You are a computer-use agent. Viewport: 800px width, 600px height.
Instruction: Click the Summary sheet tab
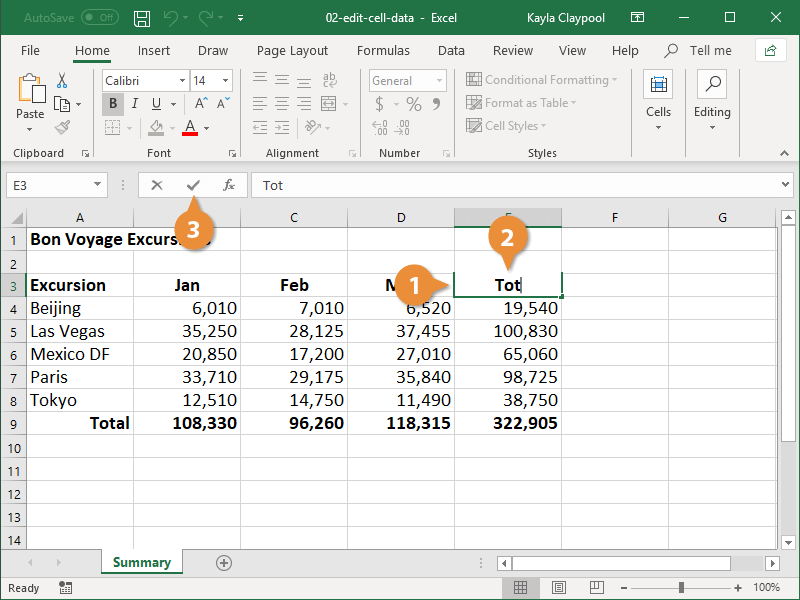pos(142,563)
